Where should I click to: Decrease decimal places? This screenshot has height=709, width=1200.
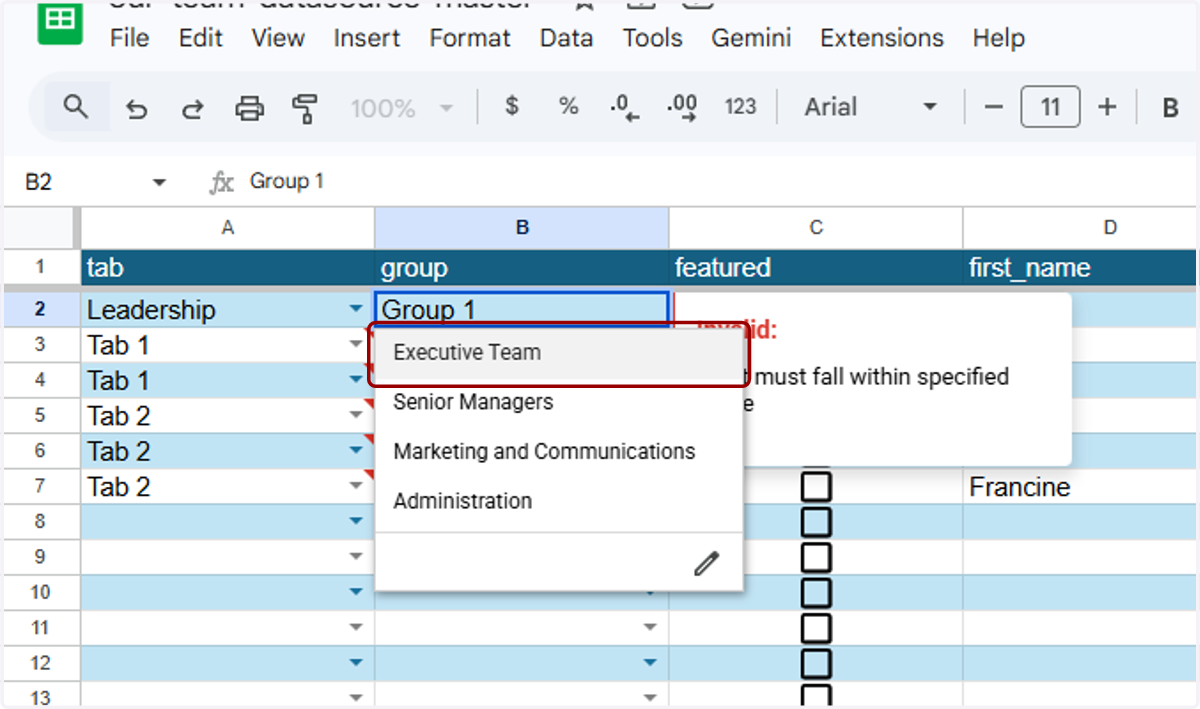[x=625, y=107]
